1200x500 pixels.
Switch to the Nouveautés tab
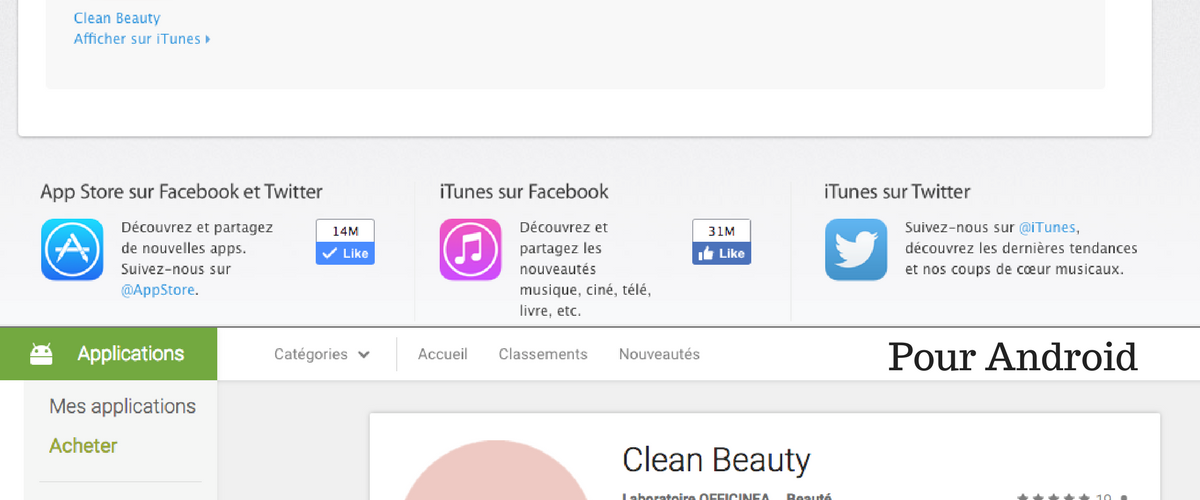coord(659,354)
